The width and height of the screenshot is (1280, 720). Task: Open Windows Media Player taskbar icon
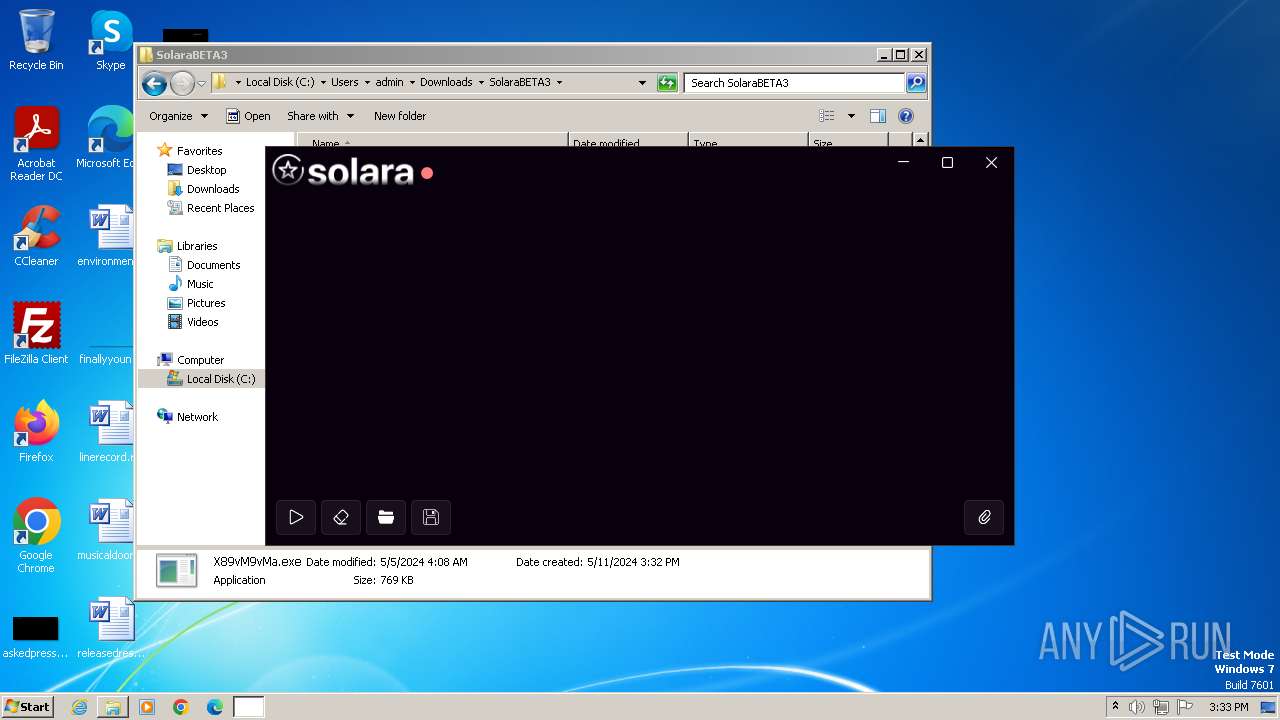click(147, 707)
